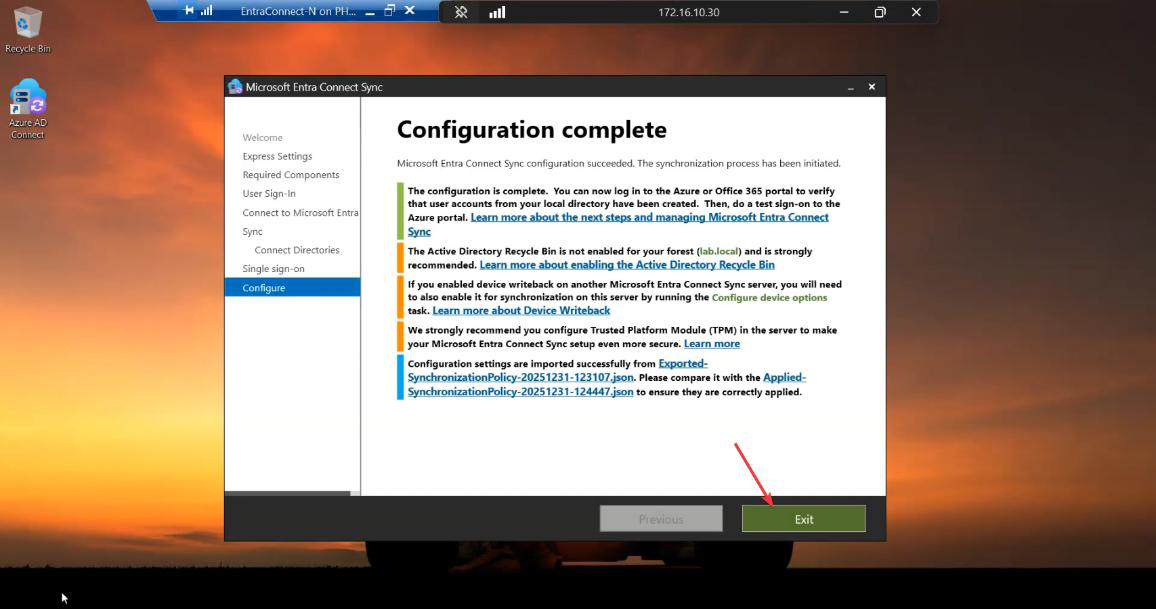Image resolution: width=1156 pixels, height=609 pixels.
Task: Click the pin icon in EntraConnect-N session bar
Action: click(189, 10)
